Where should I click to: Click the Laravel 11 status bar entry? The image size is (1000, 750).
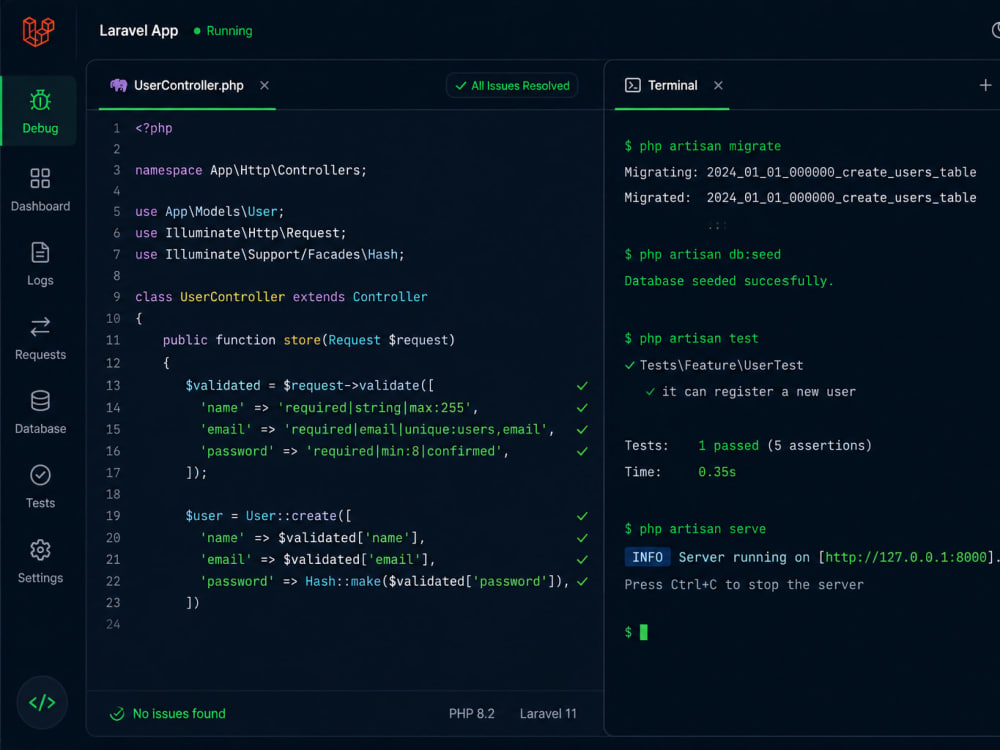coord(548,714)
